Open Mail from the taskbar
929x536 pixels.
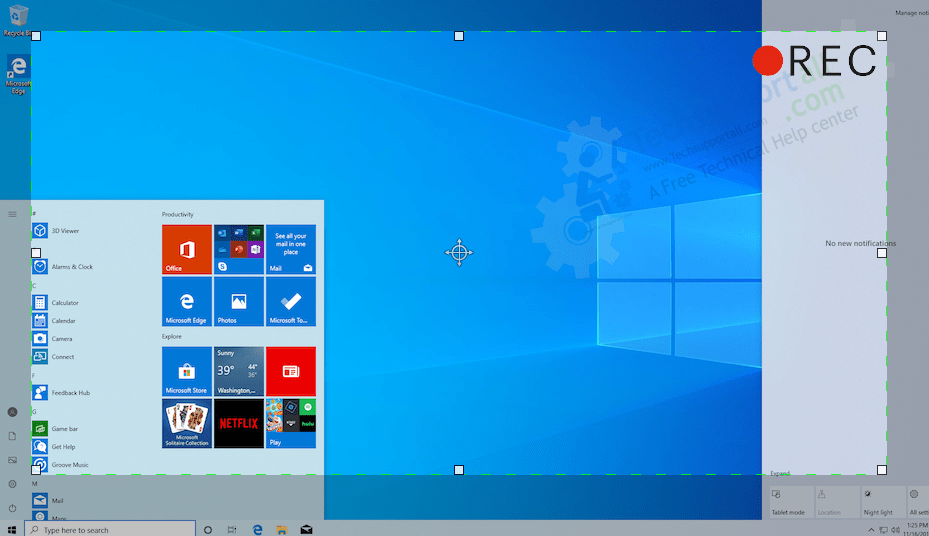click(306, 529)
